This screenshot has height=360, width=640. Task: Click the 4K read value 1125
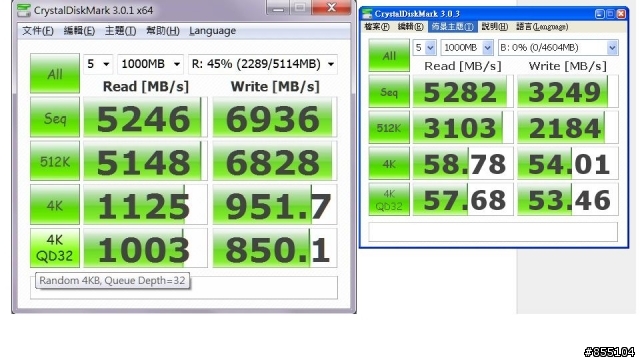tap(145, 204)
